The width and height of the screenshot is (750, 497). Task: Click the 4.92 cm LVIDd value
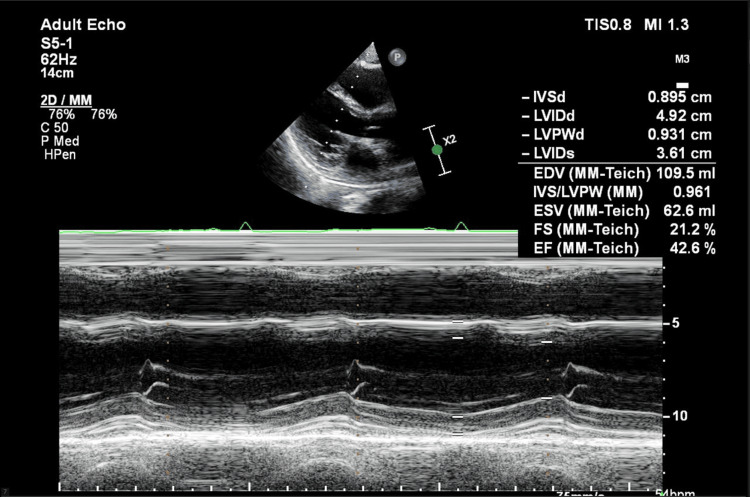pyautogui.click(x=684, y=116)
